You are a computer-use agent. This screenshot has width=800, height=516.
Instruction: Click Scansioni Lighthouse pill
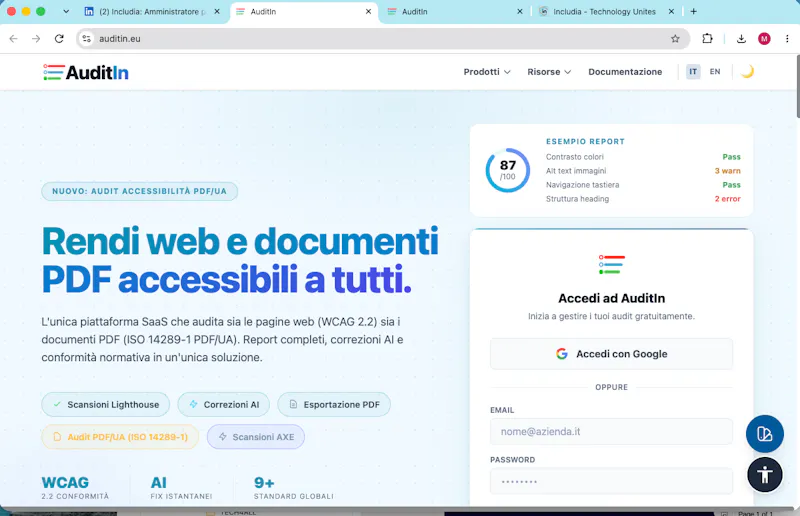click(106, 404)
